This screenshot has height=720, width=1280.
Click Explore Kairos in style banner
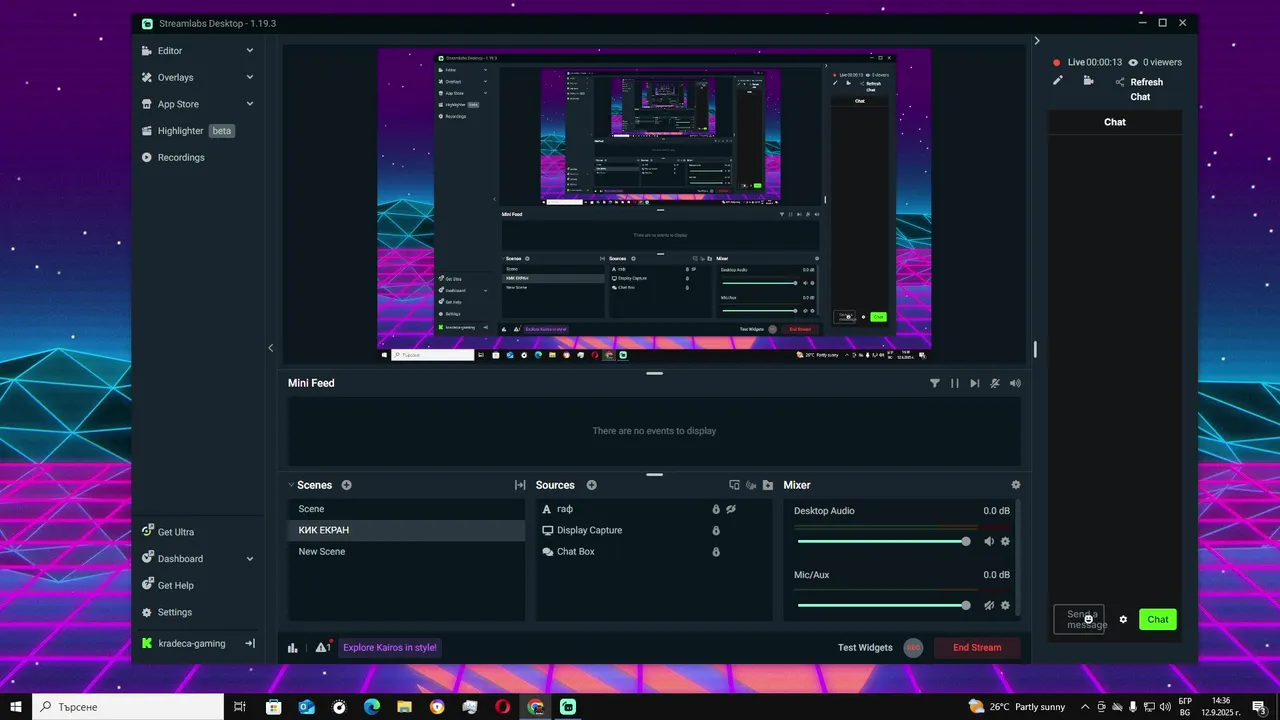[390, 647]
